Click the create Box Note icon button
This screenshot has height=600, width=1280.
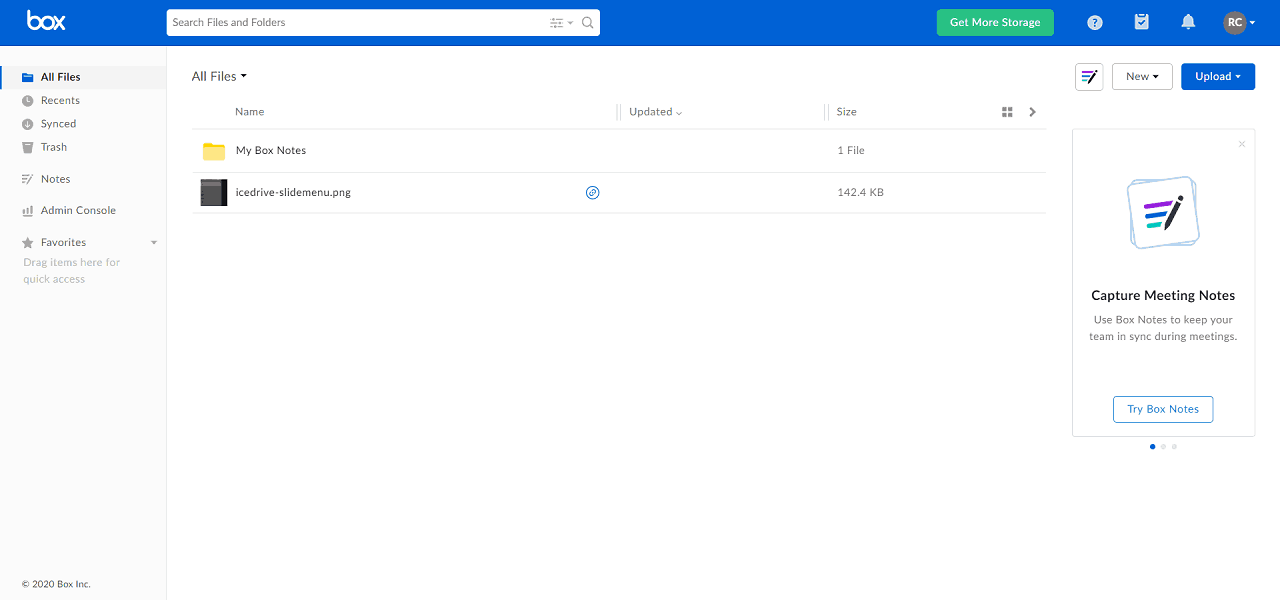1089,77
